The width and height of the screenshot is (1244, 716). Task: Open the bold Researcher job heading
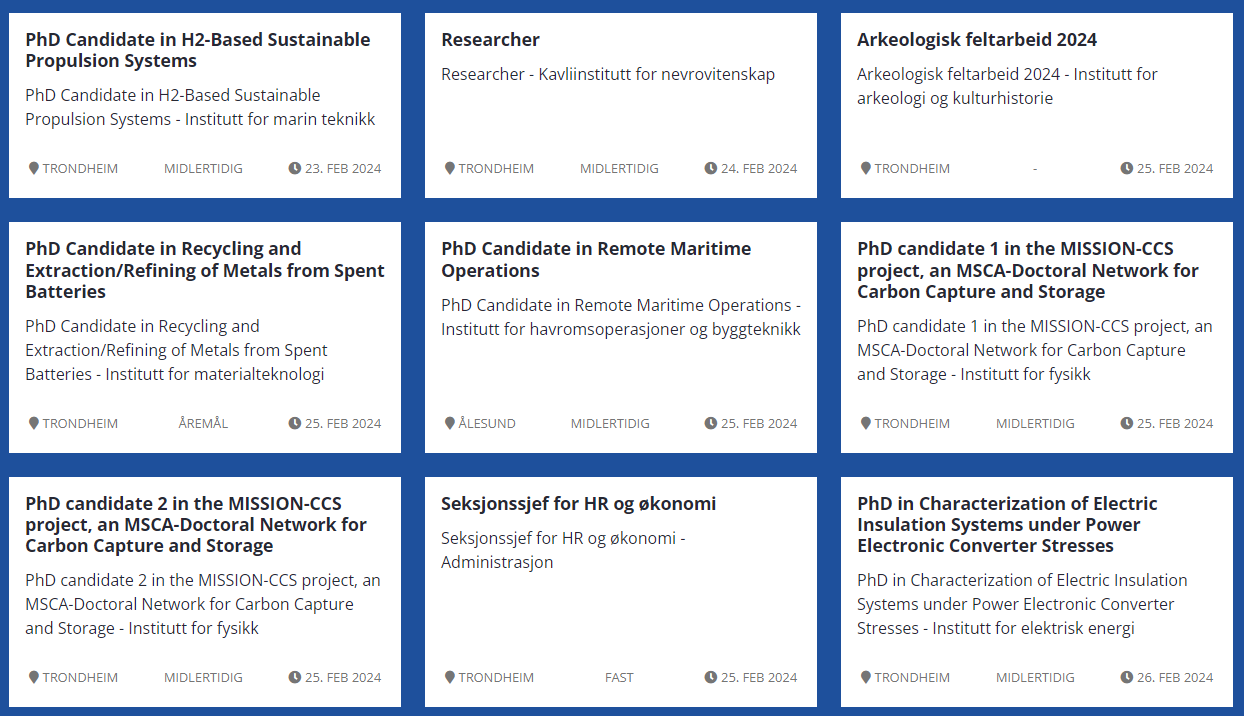(x=490, y=40)
